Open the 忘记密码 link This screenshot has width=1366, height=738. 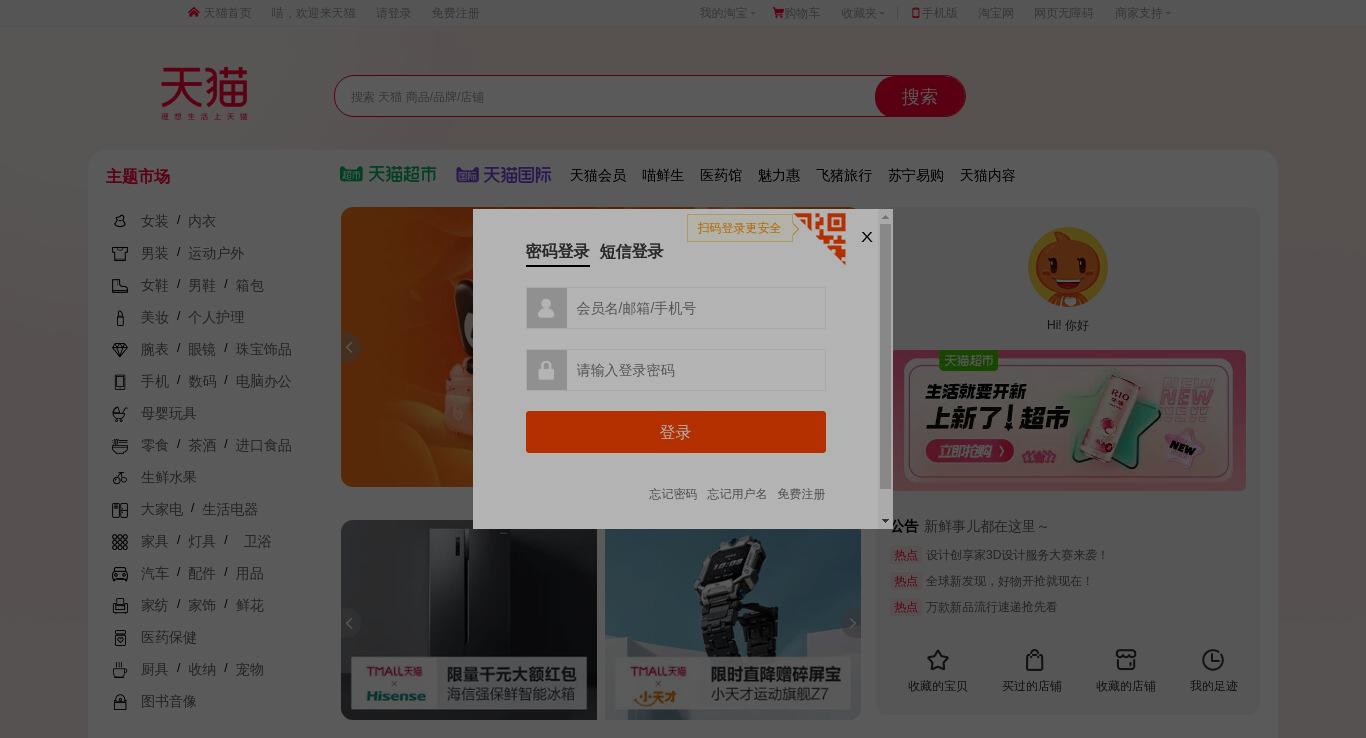(673, 494)
